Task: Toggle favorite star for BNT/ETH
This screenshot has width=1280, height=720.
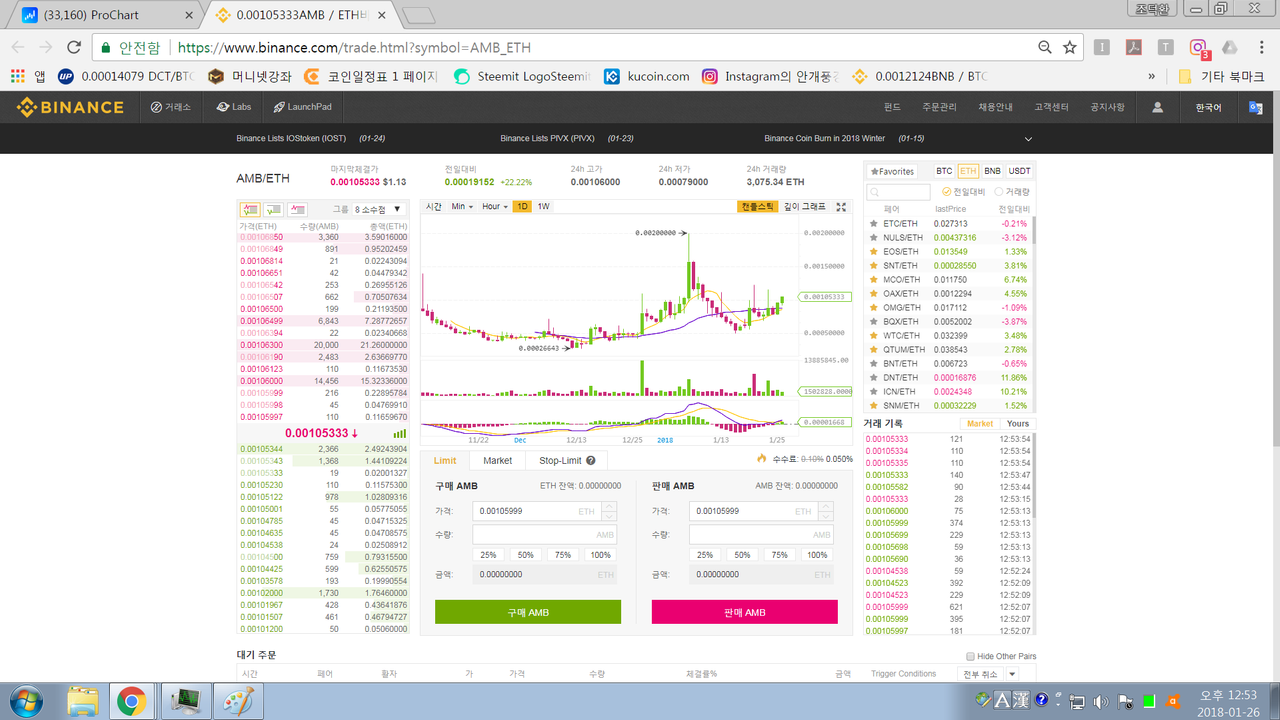Action: [x=873, y=364]
